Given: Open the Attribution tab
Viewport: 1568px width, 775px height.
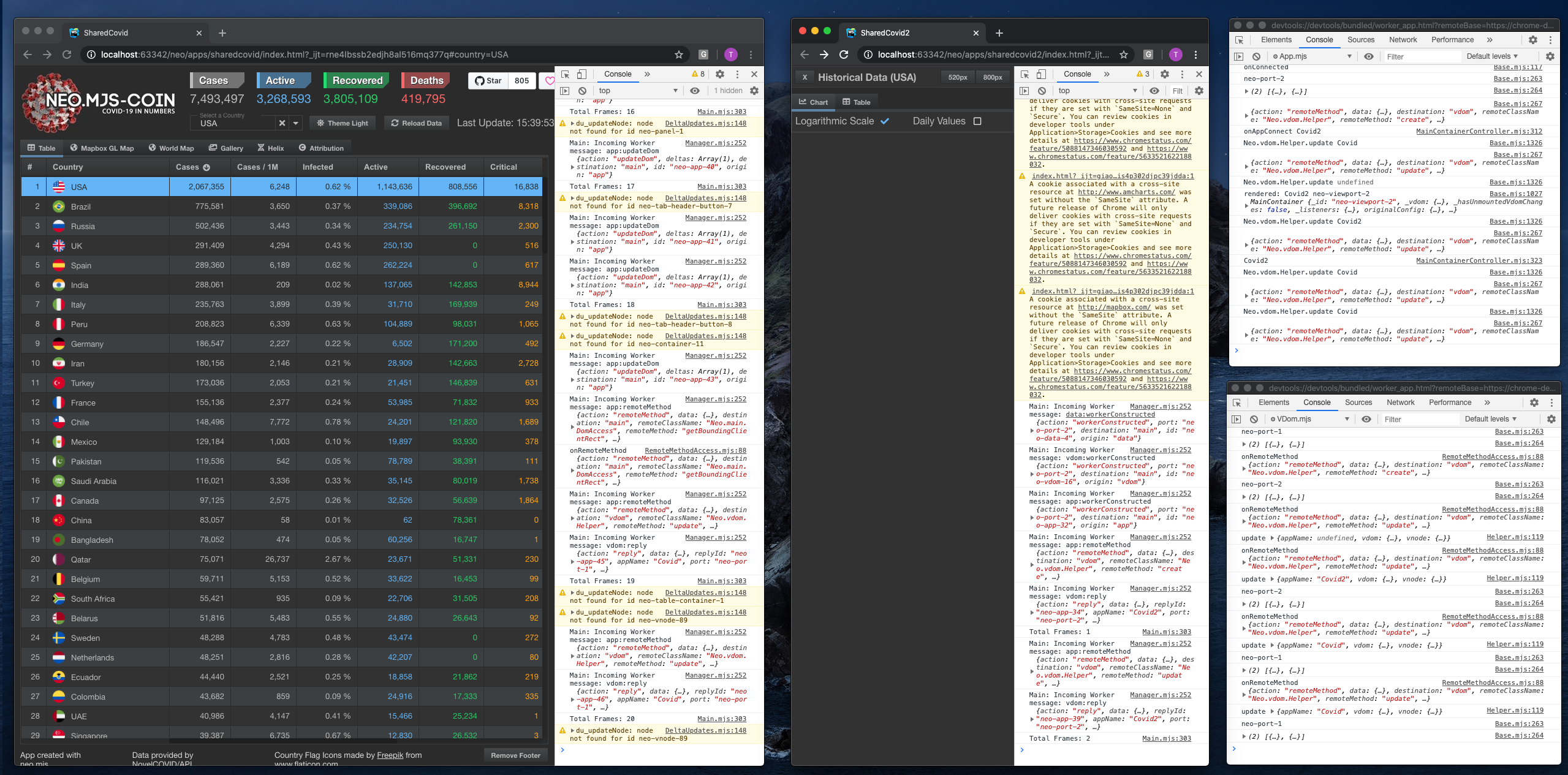Looking at the screenshot, I should (x=321, y=148).
